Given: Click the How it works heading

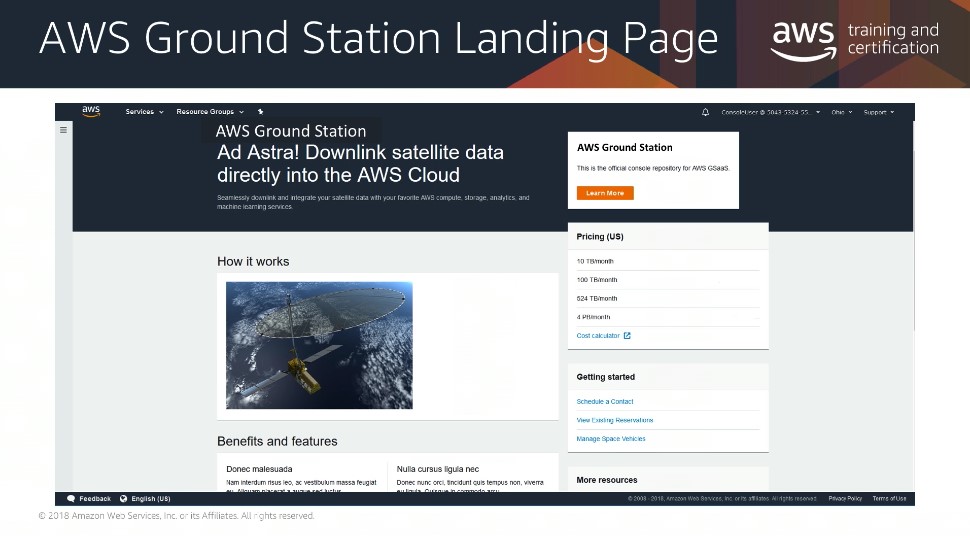Looking at the screenshot, I should (x=253, y=262).
